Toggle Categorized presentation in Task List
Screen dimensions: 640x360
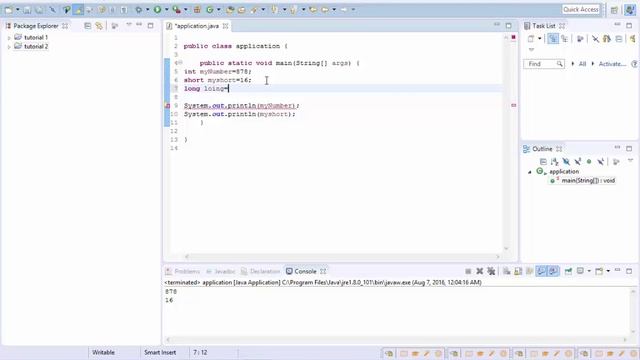point(553,39)
